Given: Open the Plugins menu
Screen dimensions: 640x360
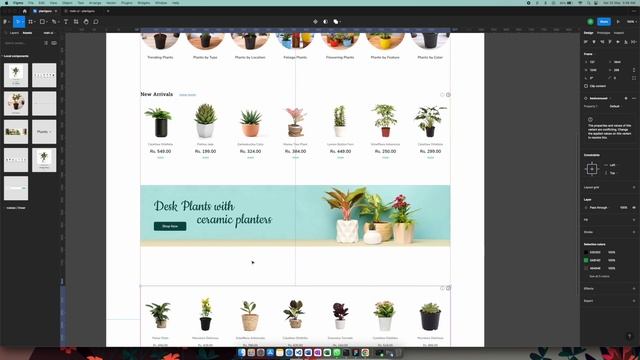Looking at the screenshot, I should pyautogui.click(x=127, y=3).
